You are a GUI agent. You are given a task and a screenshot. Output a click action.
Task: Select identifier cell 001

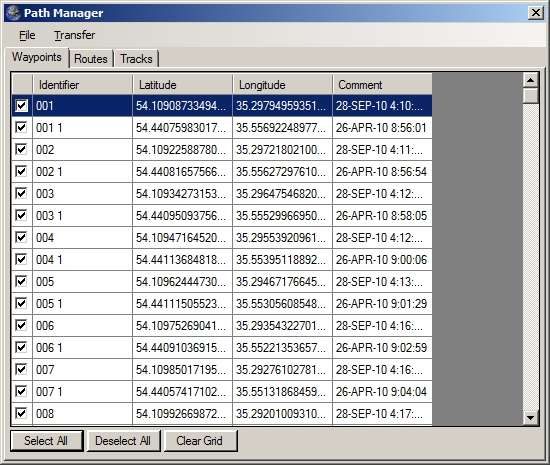click(82, 106)
